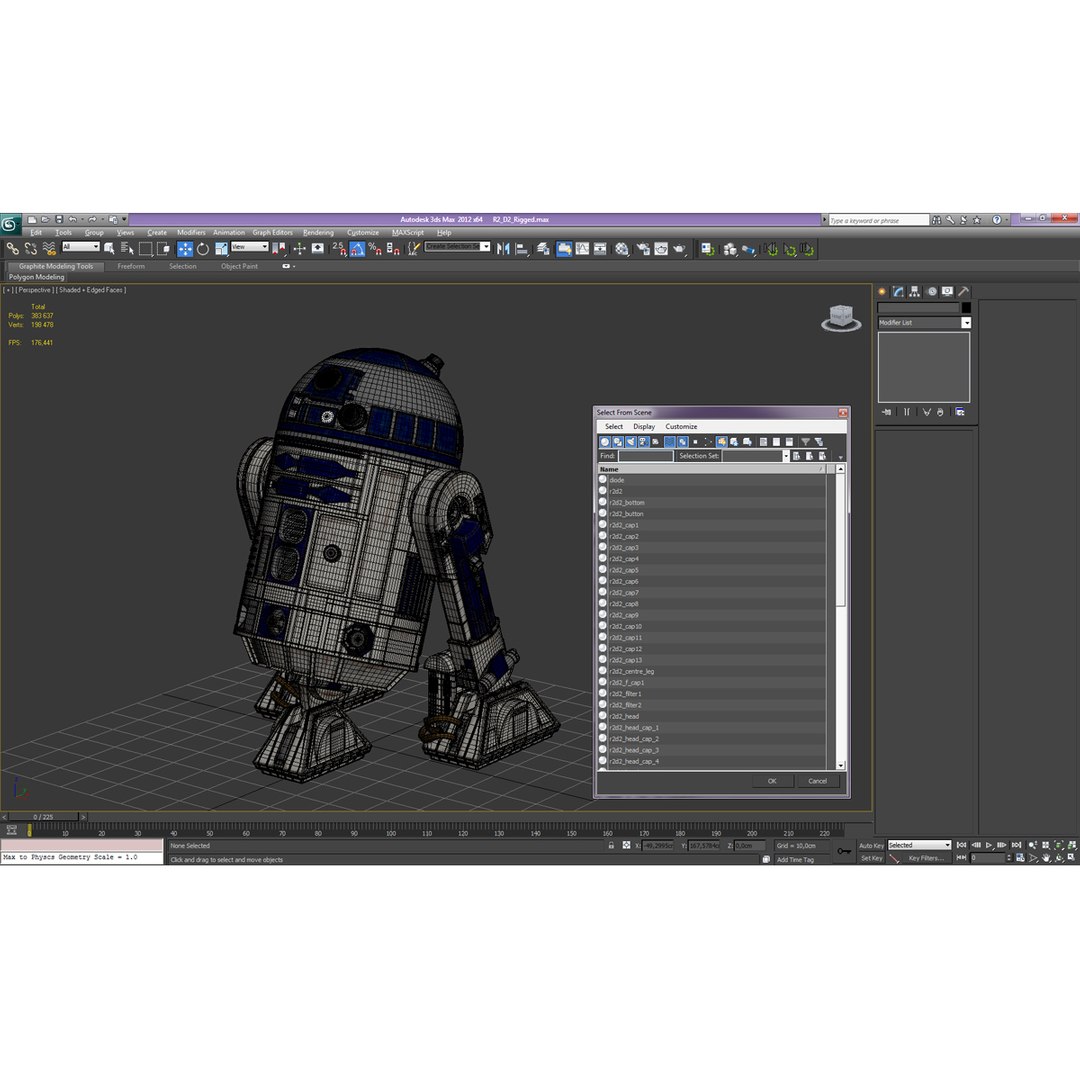Click the Polygon Modeling panel label

pos(37,277)
